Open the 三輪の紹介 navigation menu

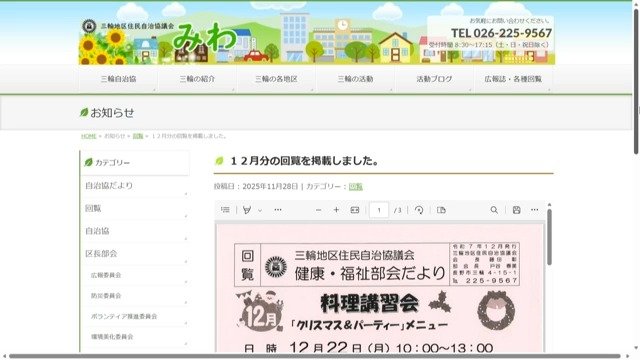point(197,79)
